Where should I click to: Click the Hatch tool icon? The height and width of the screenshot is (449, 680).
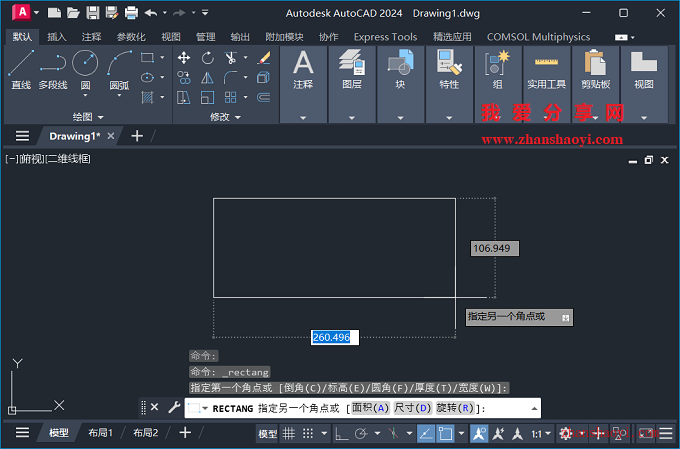click(x=147, y=97)
